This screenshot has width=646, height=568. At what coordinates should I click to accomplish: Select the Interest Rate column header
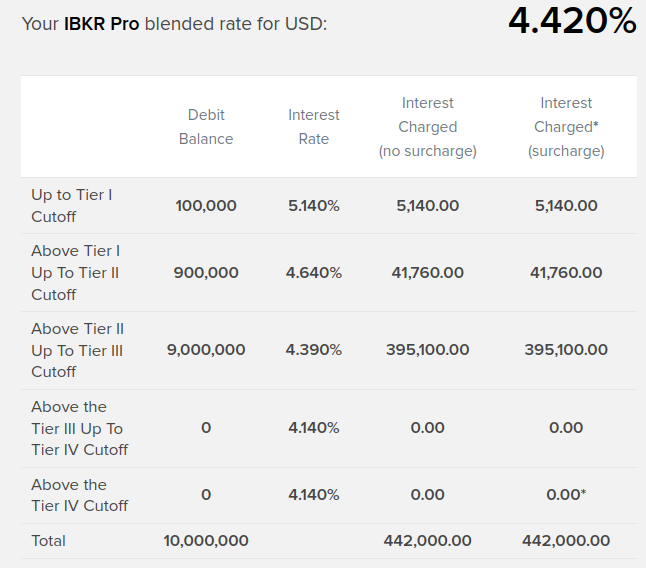point(314,127)
